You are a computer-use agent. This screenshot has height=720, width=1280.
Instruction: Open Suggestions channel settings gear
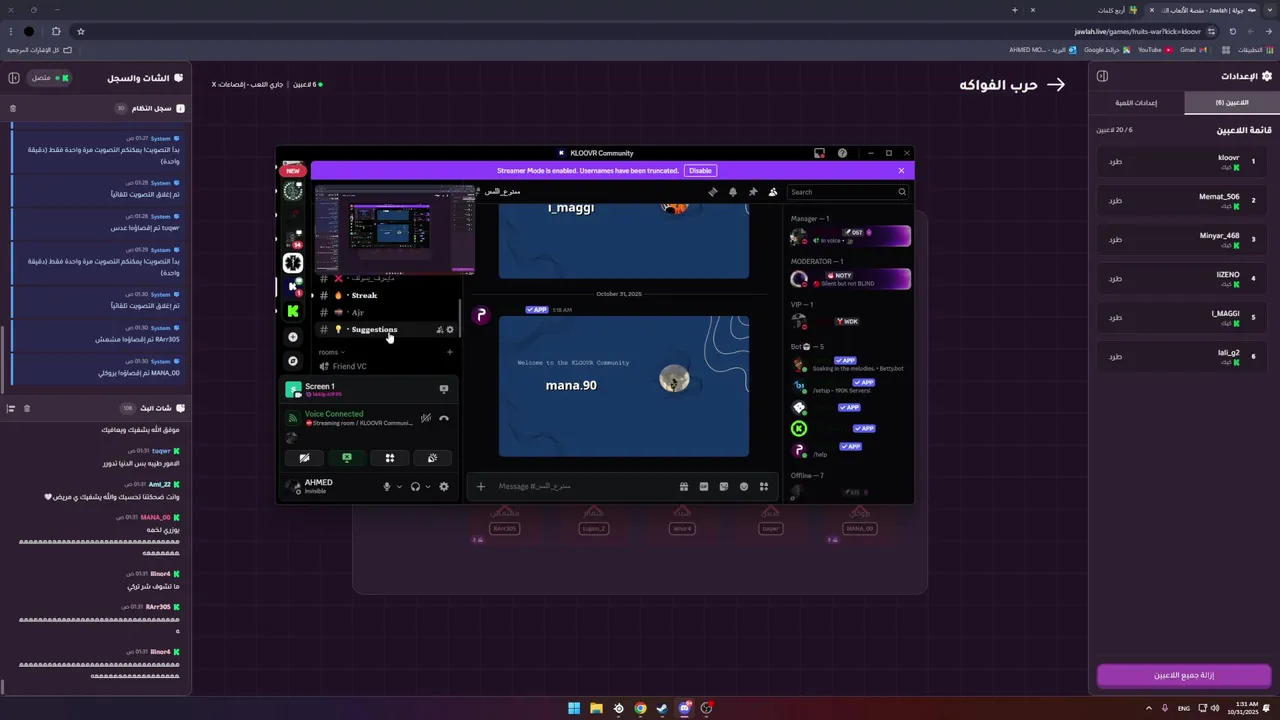point(450,330)
